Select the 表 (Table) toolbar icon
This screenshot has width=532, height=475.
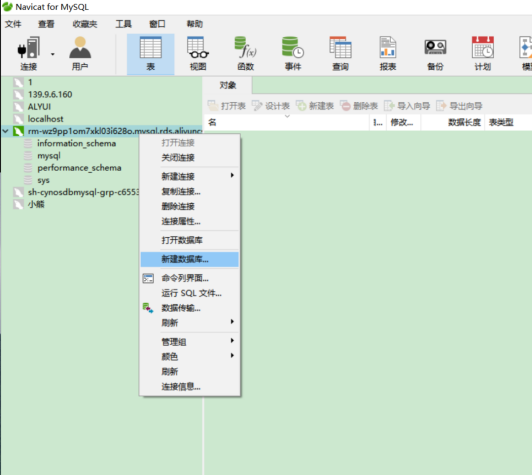[x=151, y=54]
